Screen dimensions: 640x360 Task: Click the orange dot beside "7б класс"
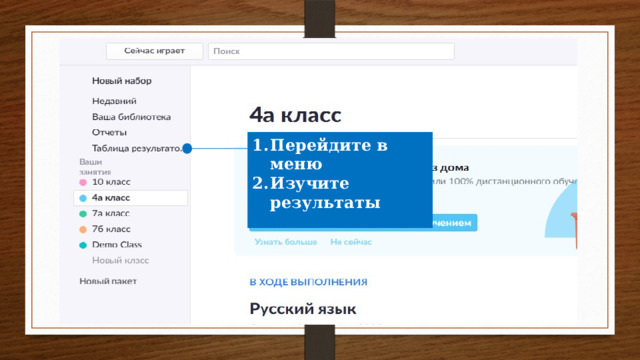pyautogui.click(x=83, y=229)
